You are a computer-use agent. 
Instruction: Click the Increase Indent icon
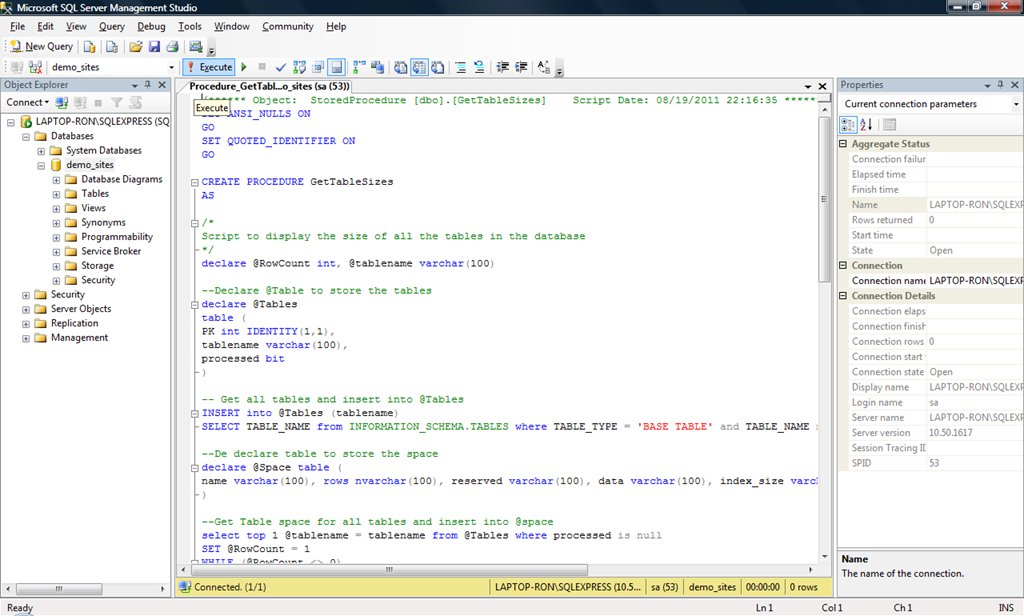(x=521, y=67)
